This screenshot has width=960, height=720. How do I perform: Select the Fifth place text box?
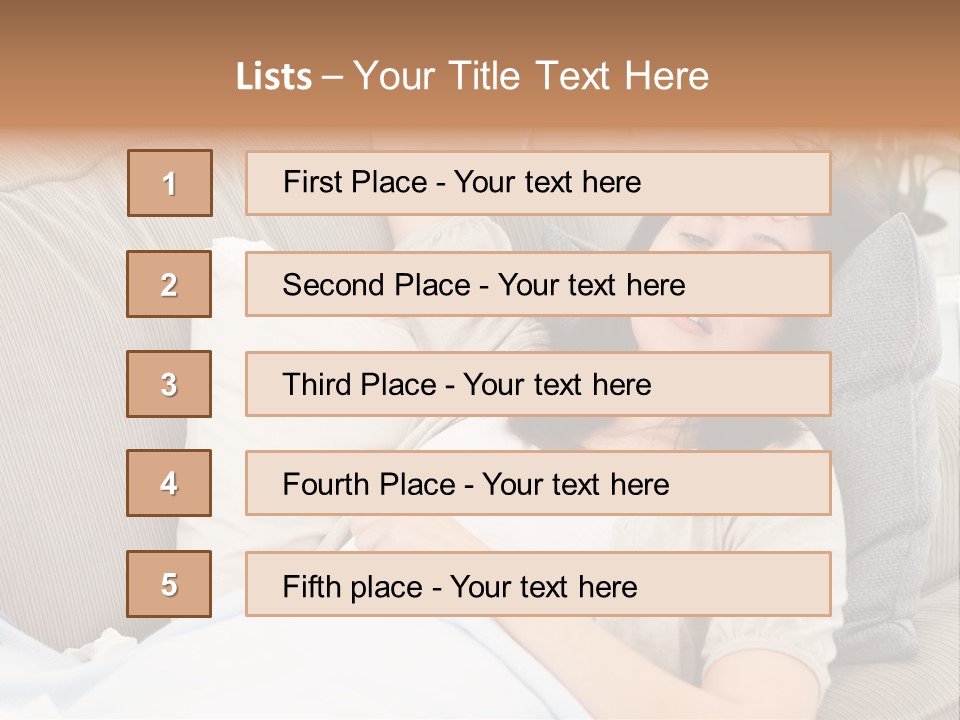click(538, 584)
